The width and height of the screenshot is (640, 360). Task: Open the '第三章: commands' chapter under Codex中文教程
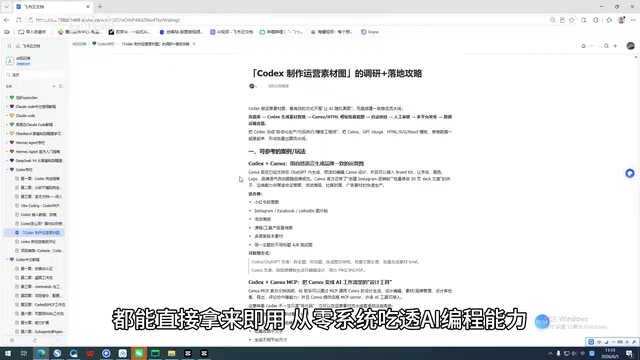tap(40, 287)
